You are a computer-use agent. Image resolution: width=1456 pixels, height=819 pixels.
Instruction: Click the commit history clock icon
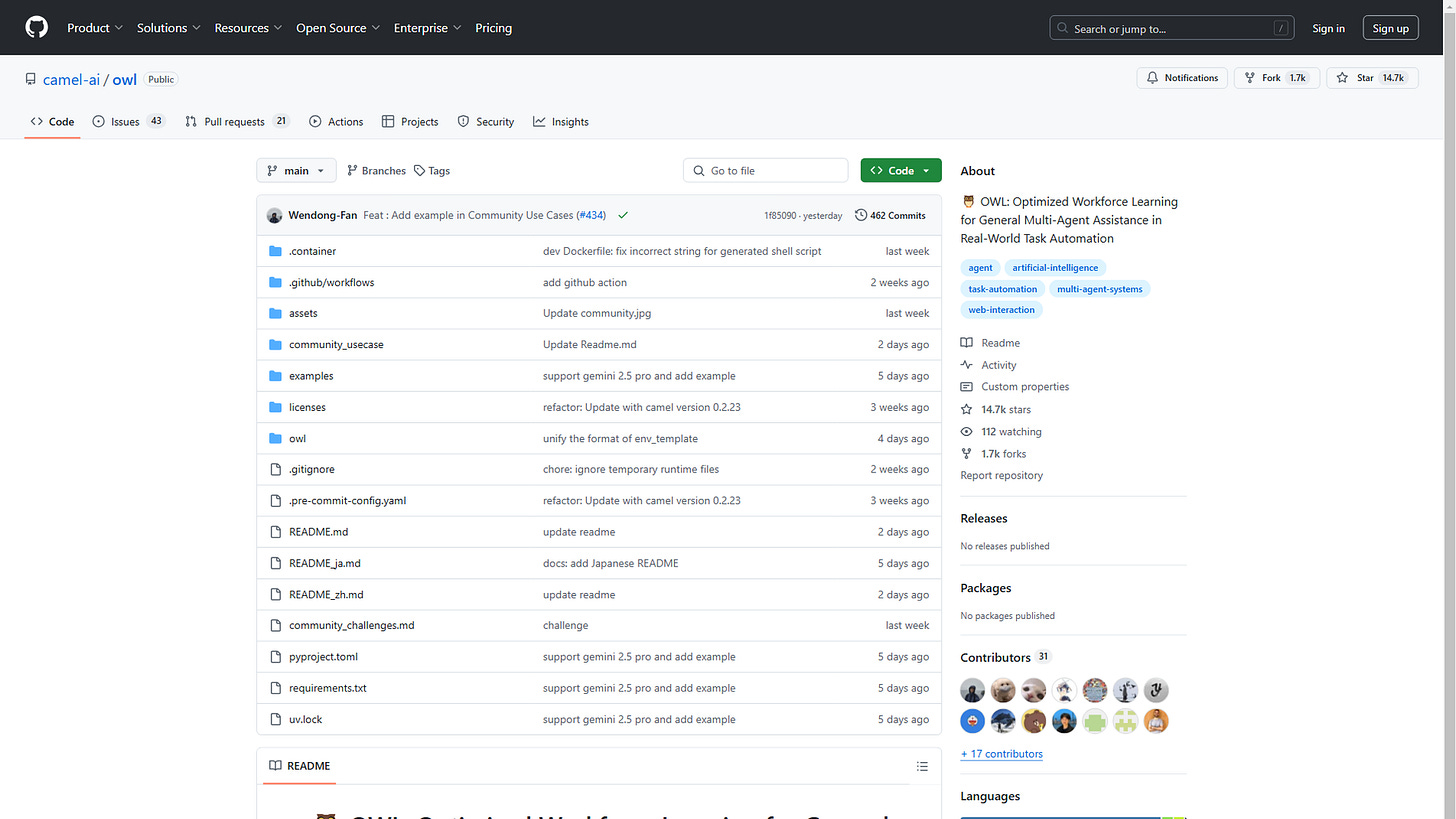coord(861,215)
